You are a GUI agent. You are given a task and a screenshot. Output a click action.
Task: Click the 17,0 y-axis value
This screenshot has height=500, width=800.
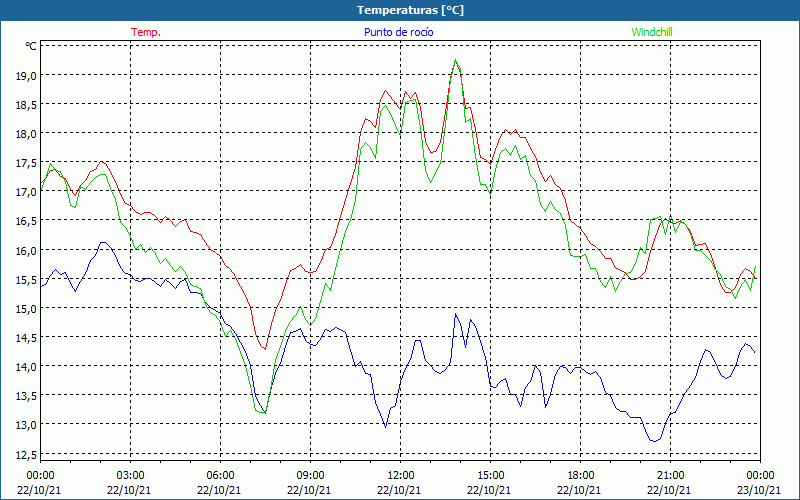pyautogui.click(x=27, y=192)
